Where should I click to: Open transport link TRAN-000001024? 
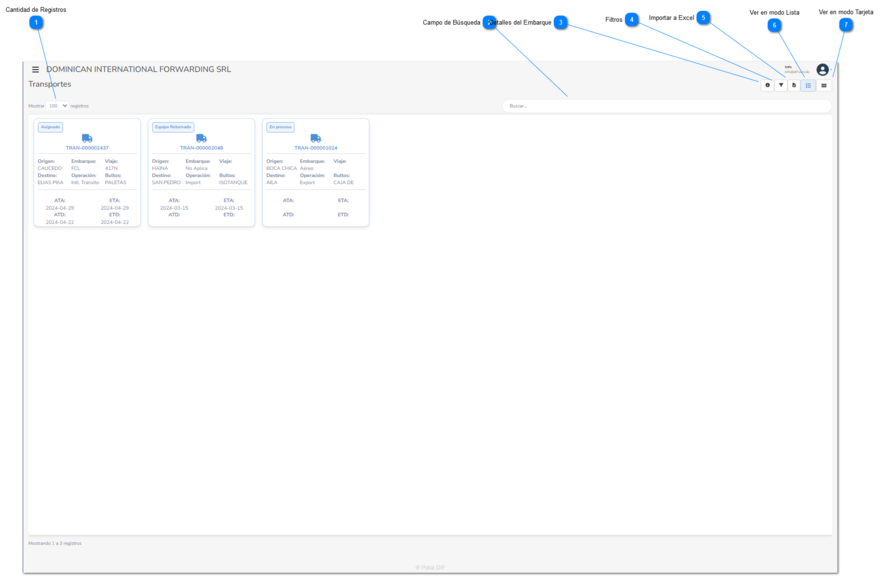[x=316, y=148]
